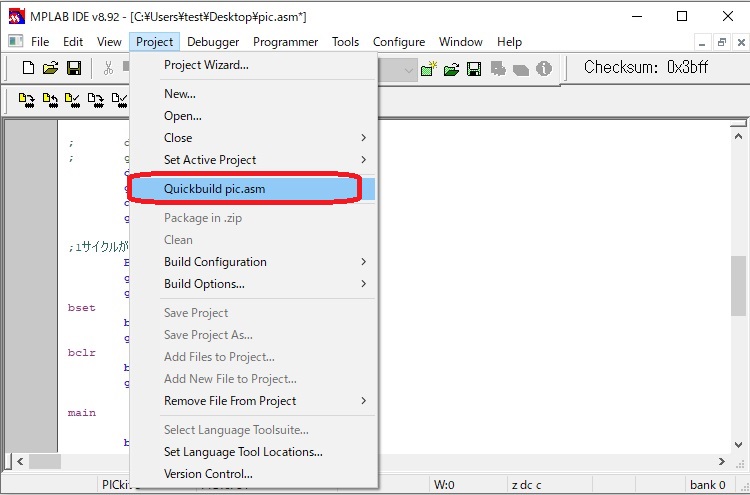This screenshot has height=495, width=750.
Task: Click the document icon left of File menu
Action: [16, 42]
